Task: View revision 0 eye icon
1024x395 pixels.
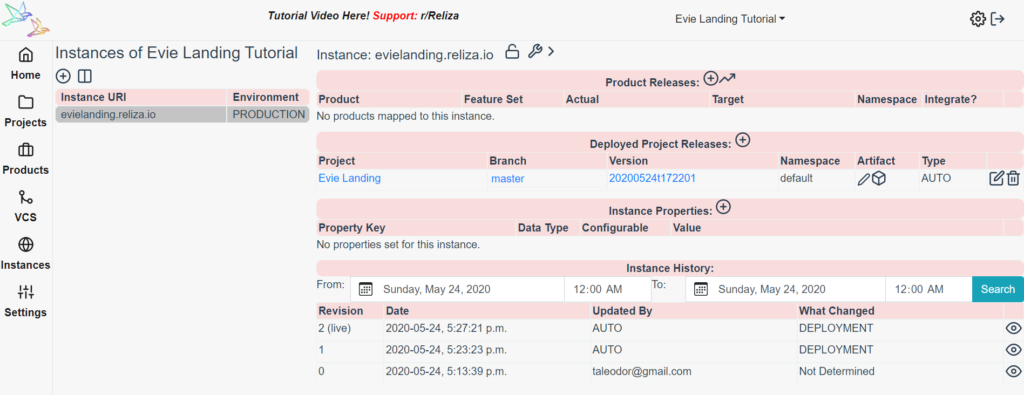Action: pos(1013,371)
